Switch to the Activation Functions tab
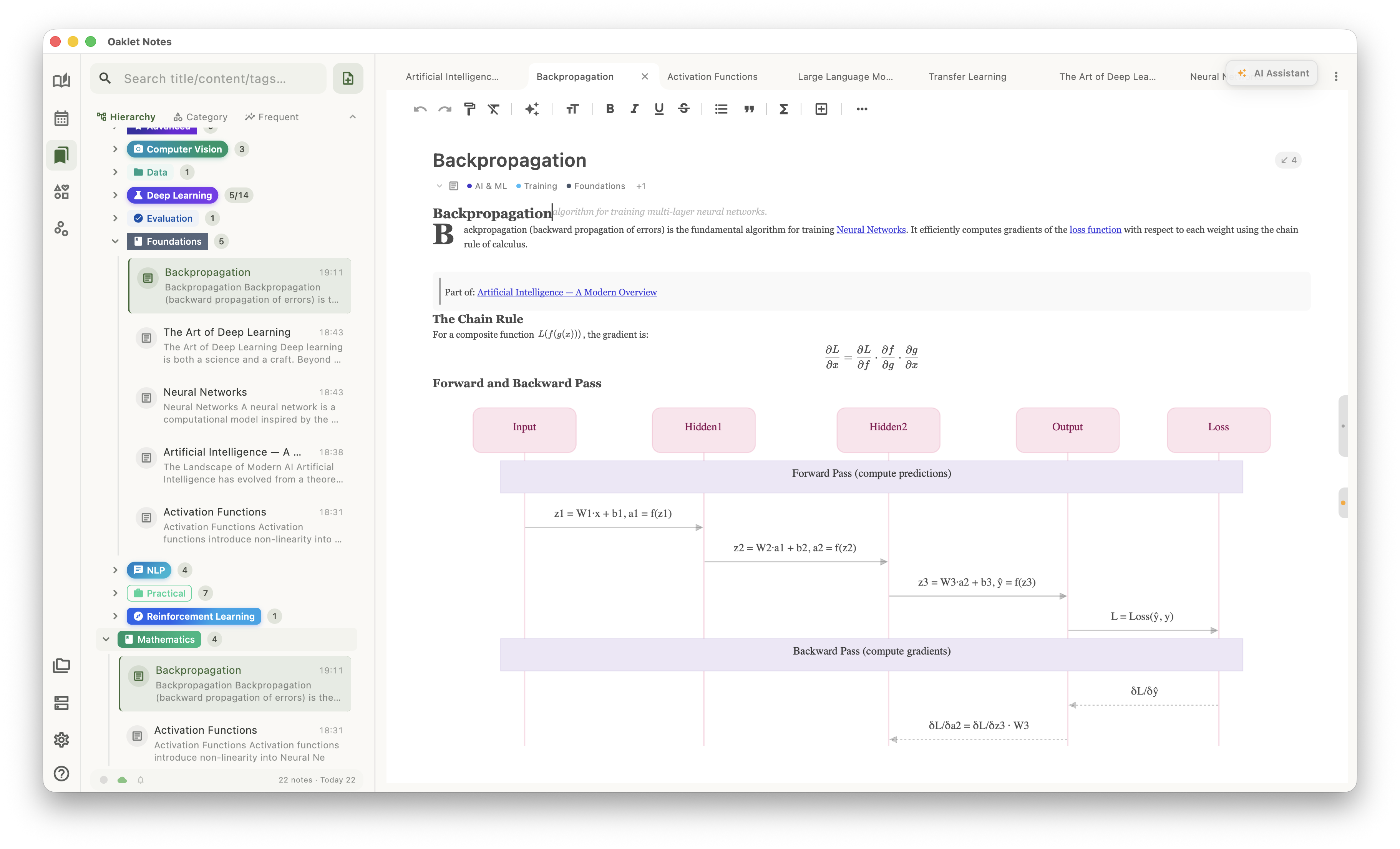 (x=712, y=77)
